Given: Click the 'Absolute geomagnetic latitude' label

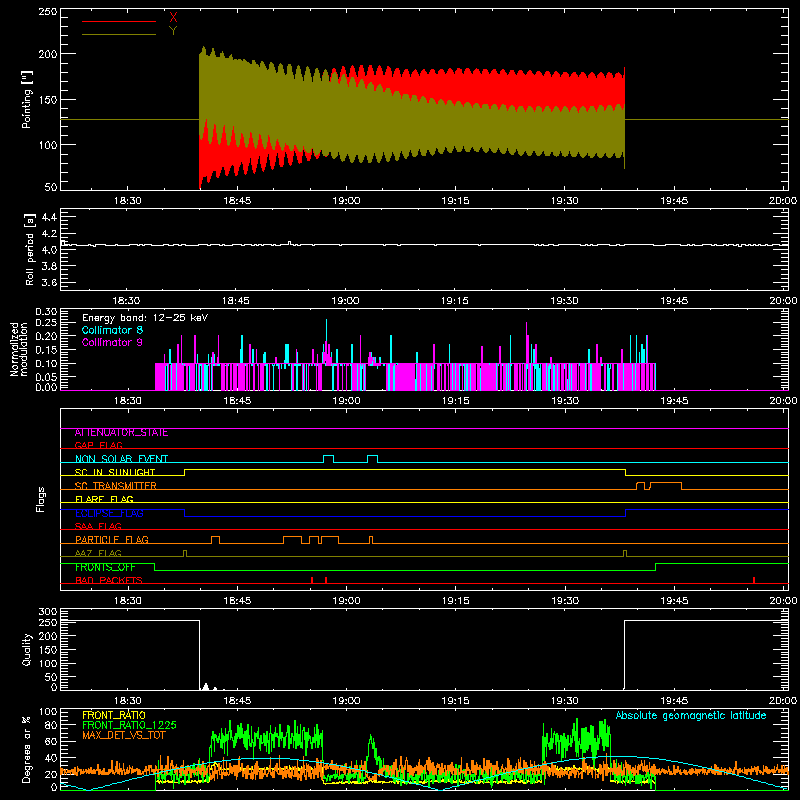Looking at the screenshot, I should [691, 716].
